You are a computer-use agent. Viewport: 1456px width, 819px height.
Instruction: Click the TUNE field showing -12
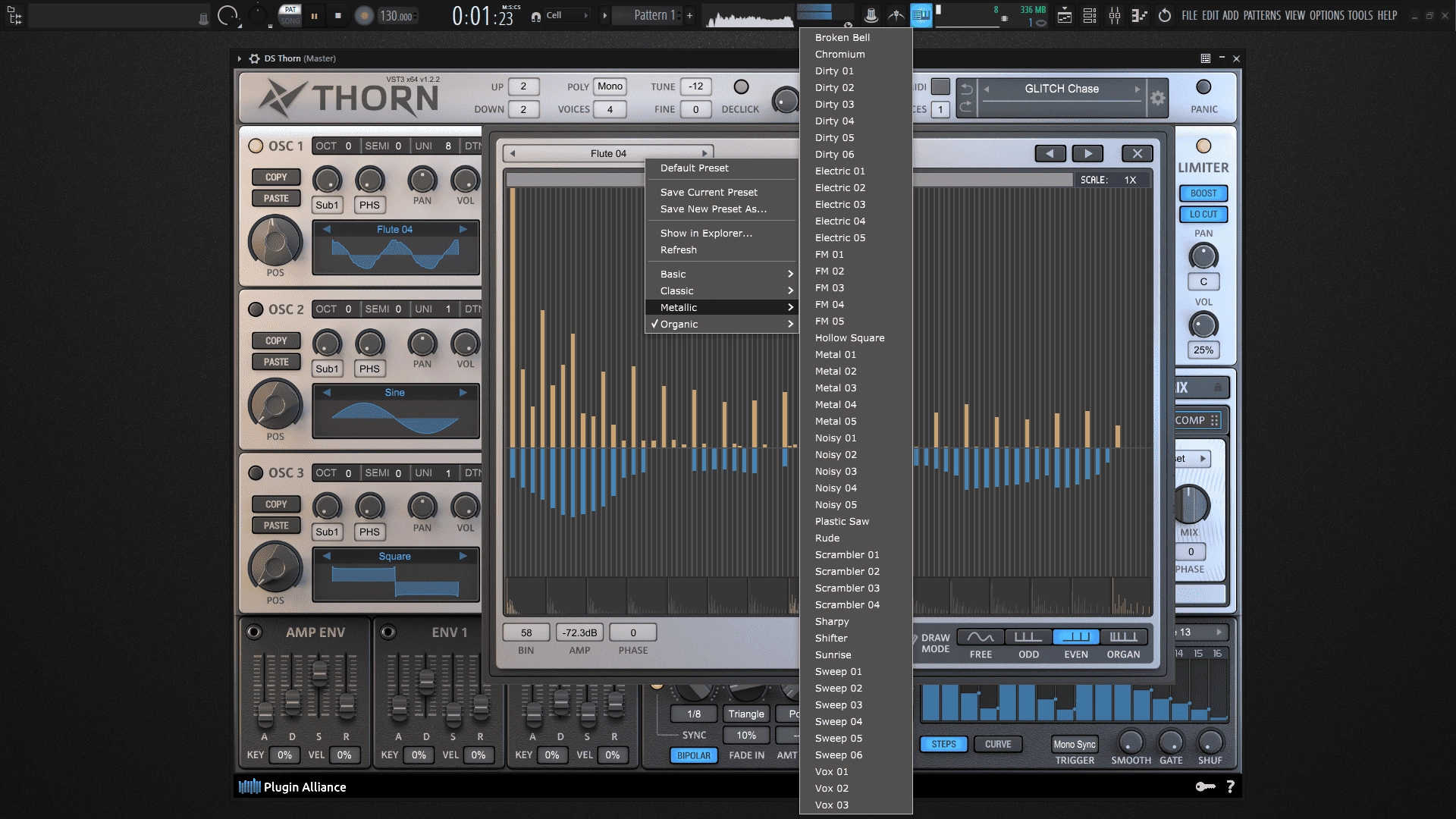[696, 86]
